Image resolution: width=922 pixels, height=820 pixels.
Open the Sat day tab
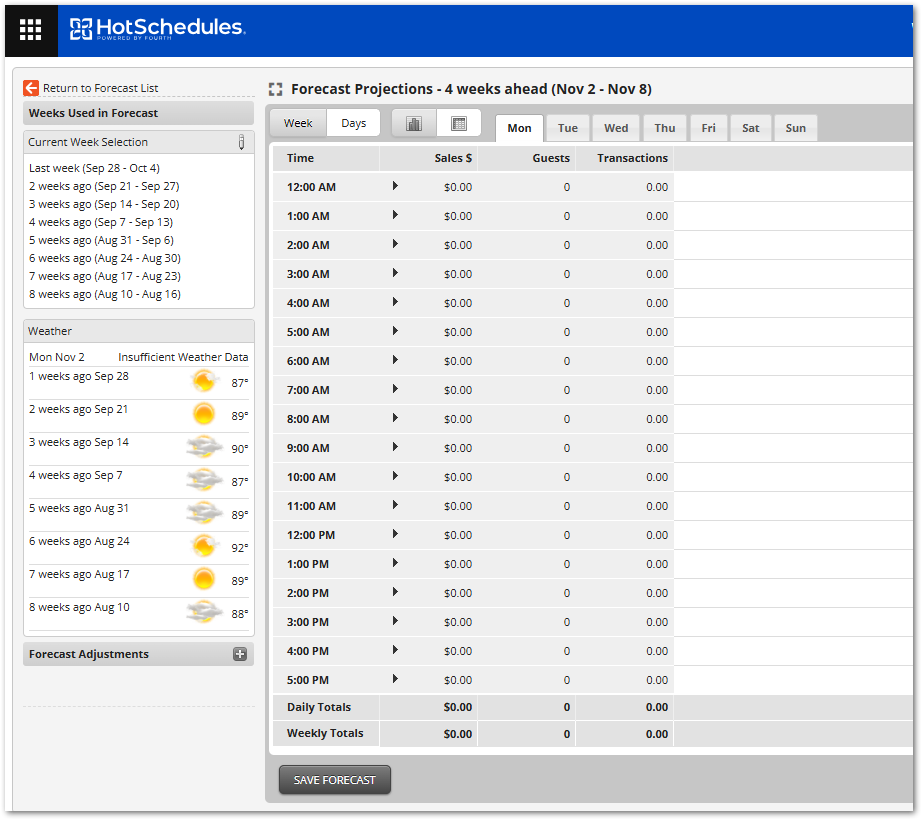(x=750, y=128)
